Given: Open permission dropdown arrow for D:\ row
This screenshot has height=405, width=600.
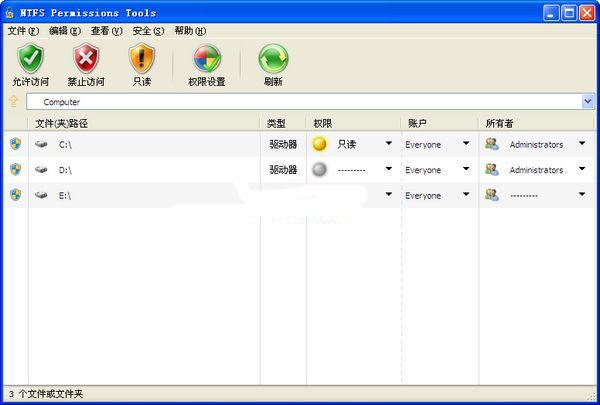Looking at the screenshot, I should coord(389,168).
